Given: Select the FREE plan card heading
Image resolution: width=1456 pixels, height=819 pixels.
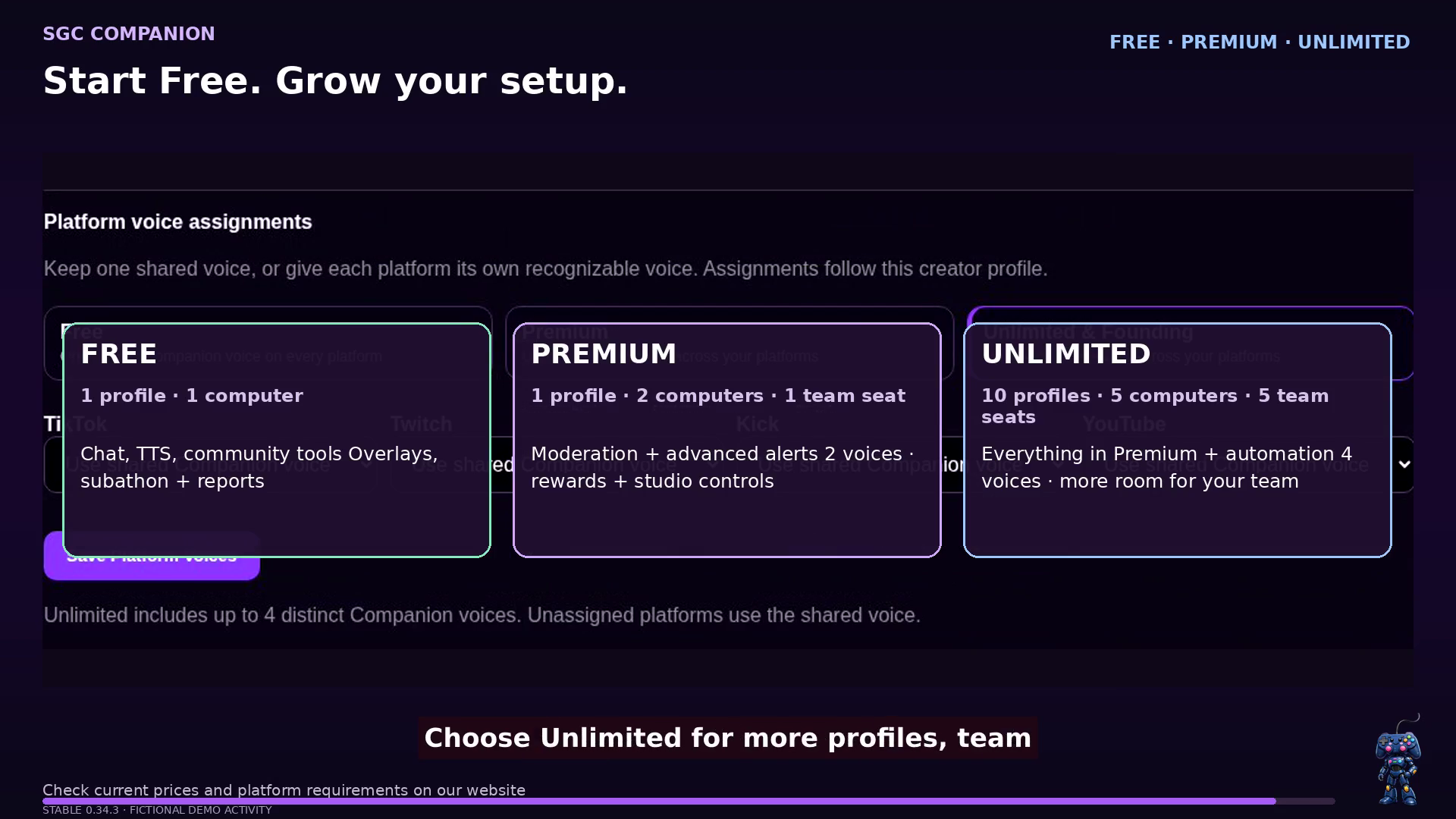Looking at the screenshot, I should (x=119, y=354).
